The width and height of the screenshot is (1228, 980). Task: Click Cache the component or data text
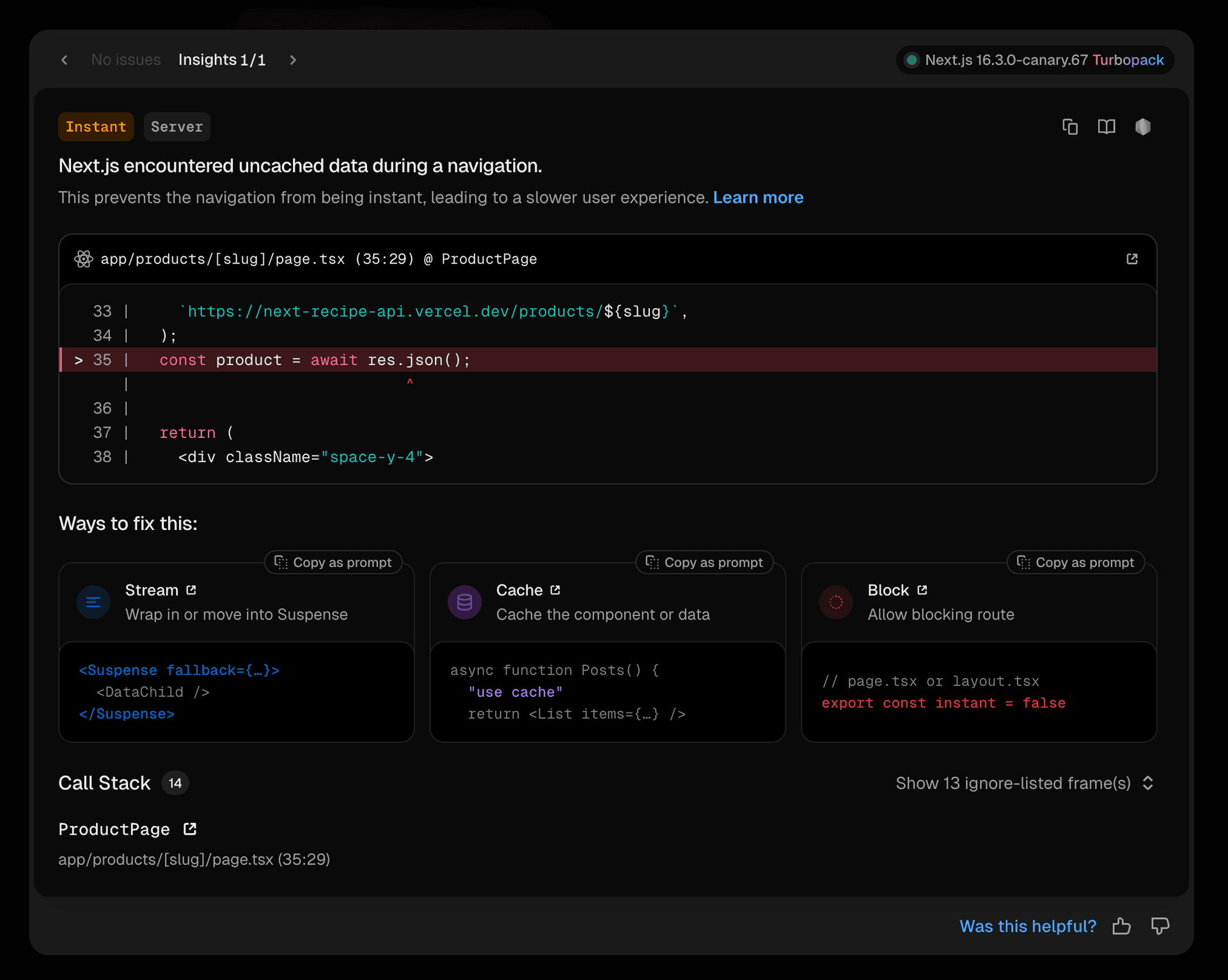pyautogui.click(x=603, y=614)
